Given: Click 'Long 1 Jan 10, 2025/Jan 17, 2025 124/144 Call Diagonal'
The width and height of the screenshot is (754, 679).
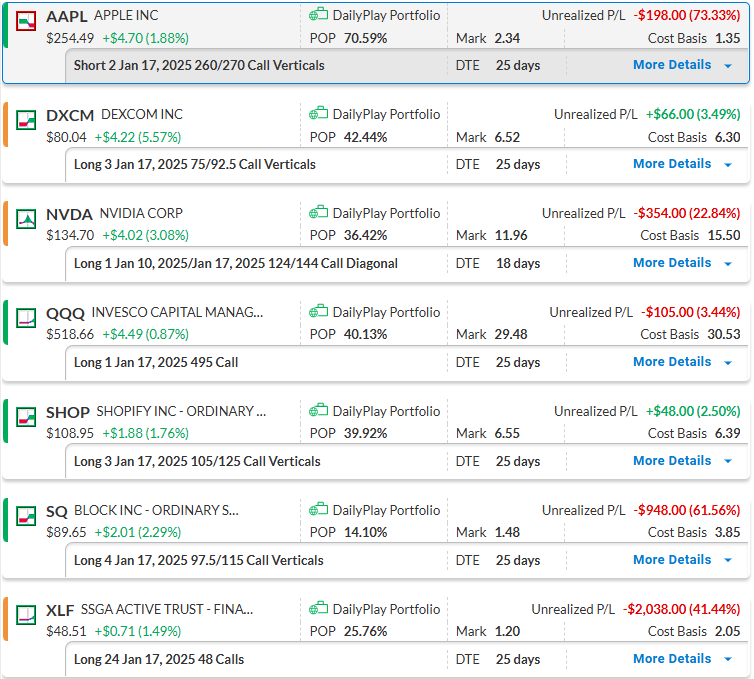Looking at the screenshot, I should 236,264.
